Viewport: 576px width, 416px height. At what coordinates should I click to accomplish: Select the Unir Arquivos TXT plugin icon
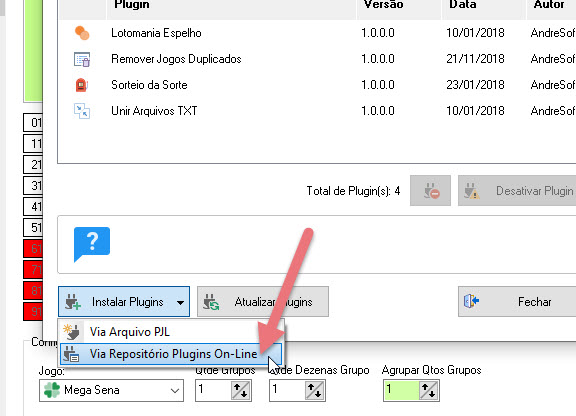[82, 111]
